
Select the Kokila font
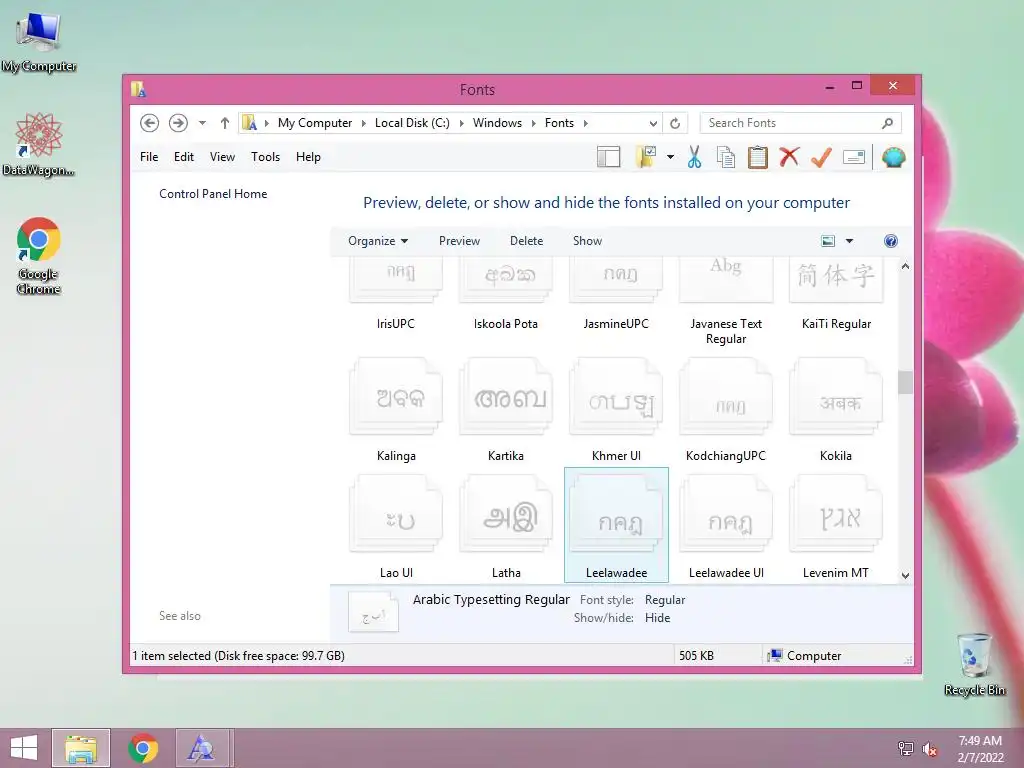click(x=836, y=410)
